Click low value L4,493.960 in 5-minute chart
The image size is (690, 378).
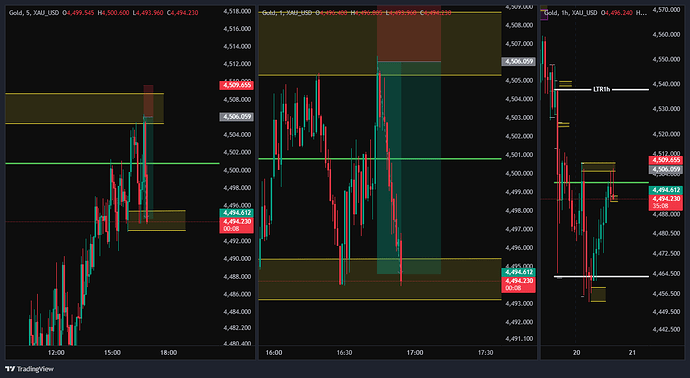(149, 13)
